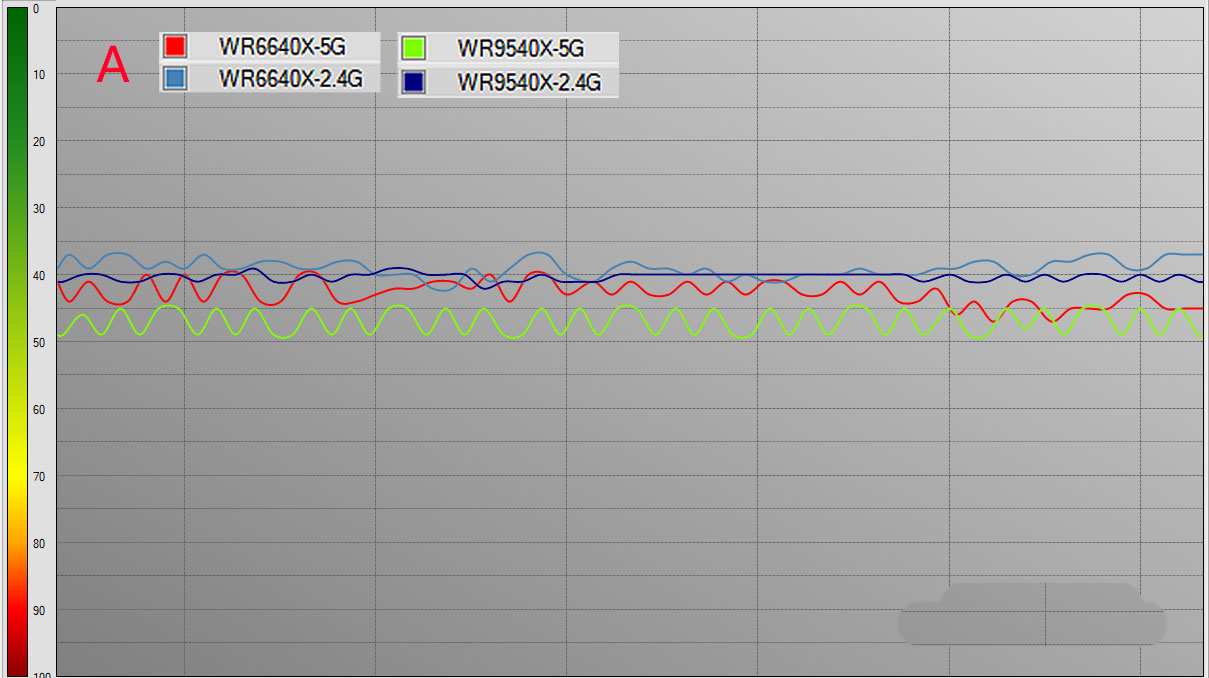Click the green WR9540X-5G legend swatch
Viewport: 1209px width, 678px height.
click(414, 47)
